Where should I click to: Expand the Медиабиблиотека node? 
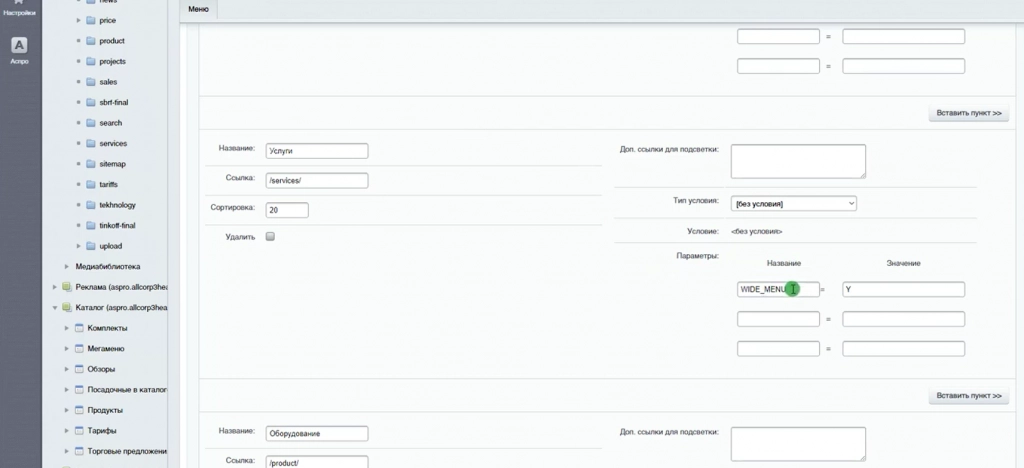67,267
